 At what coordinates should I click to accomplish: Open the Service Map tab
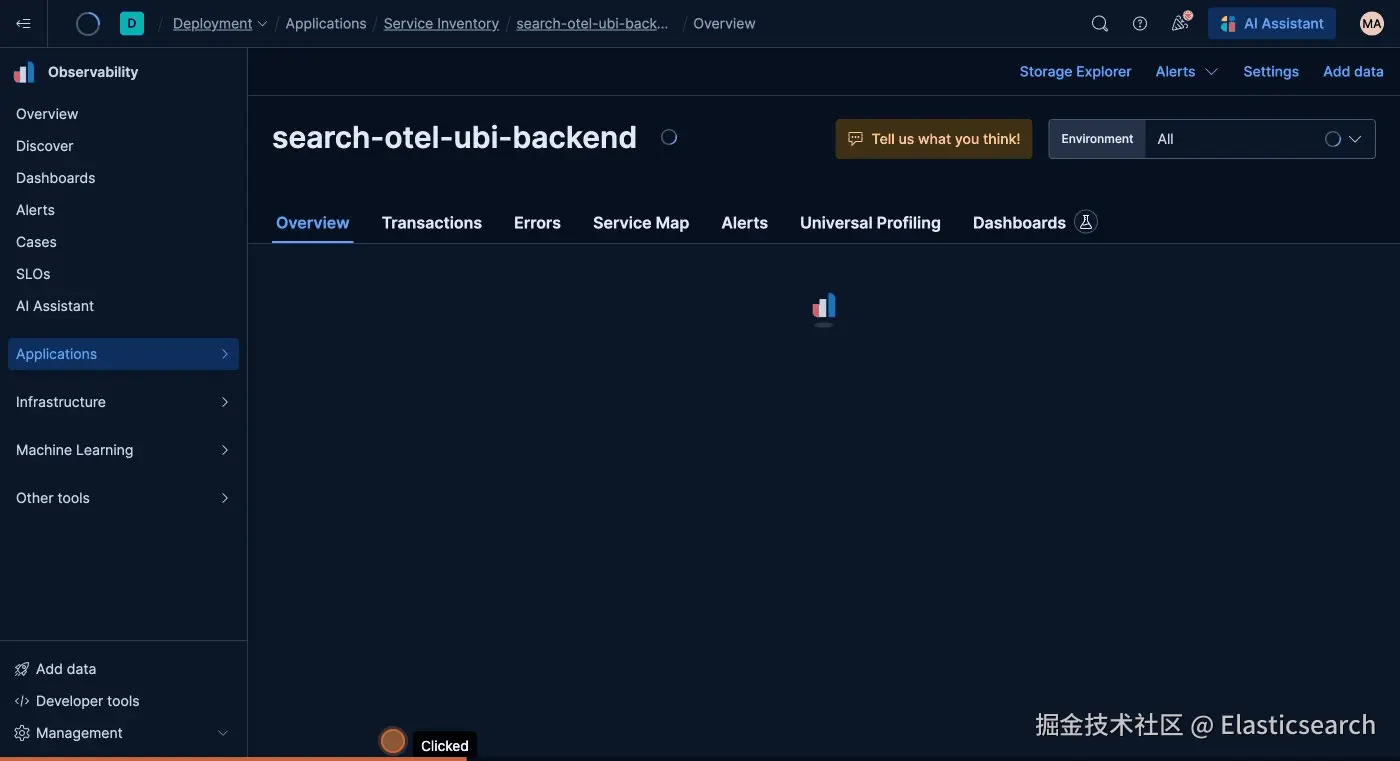click(x=641, y=222)
